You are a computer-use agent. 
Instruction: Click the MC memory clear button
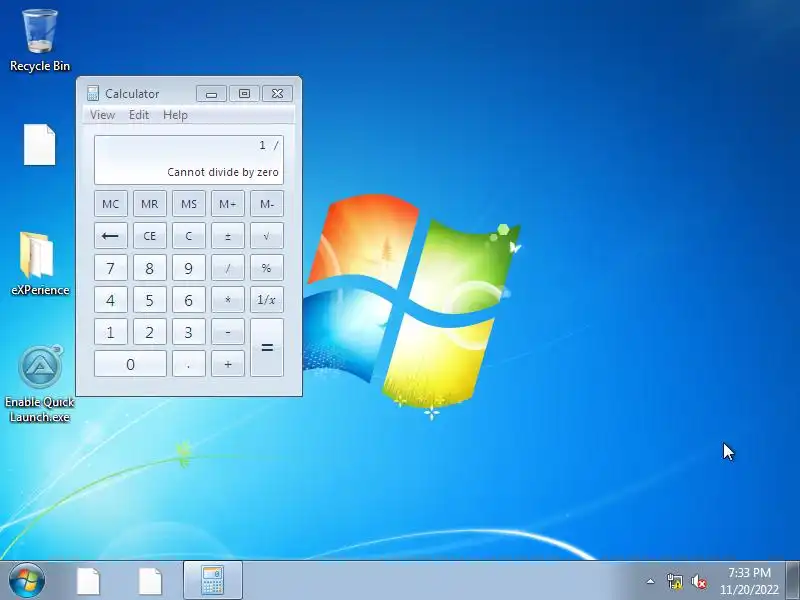coord(111,204)
